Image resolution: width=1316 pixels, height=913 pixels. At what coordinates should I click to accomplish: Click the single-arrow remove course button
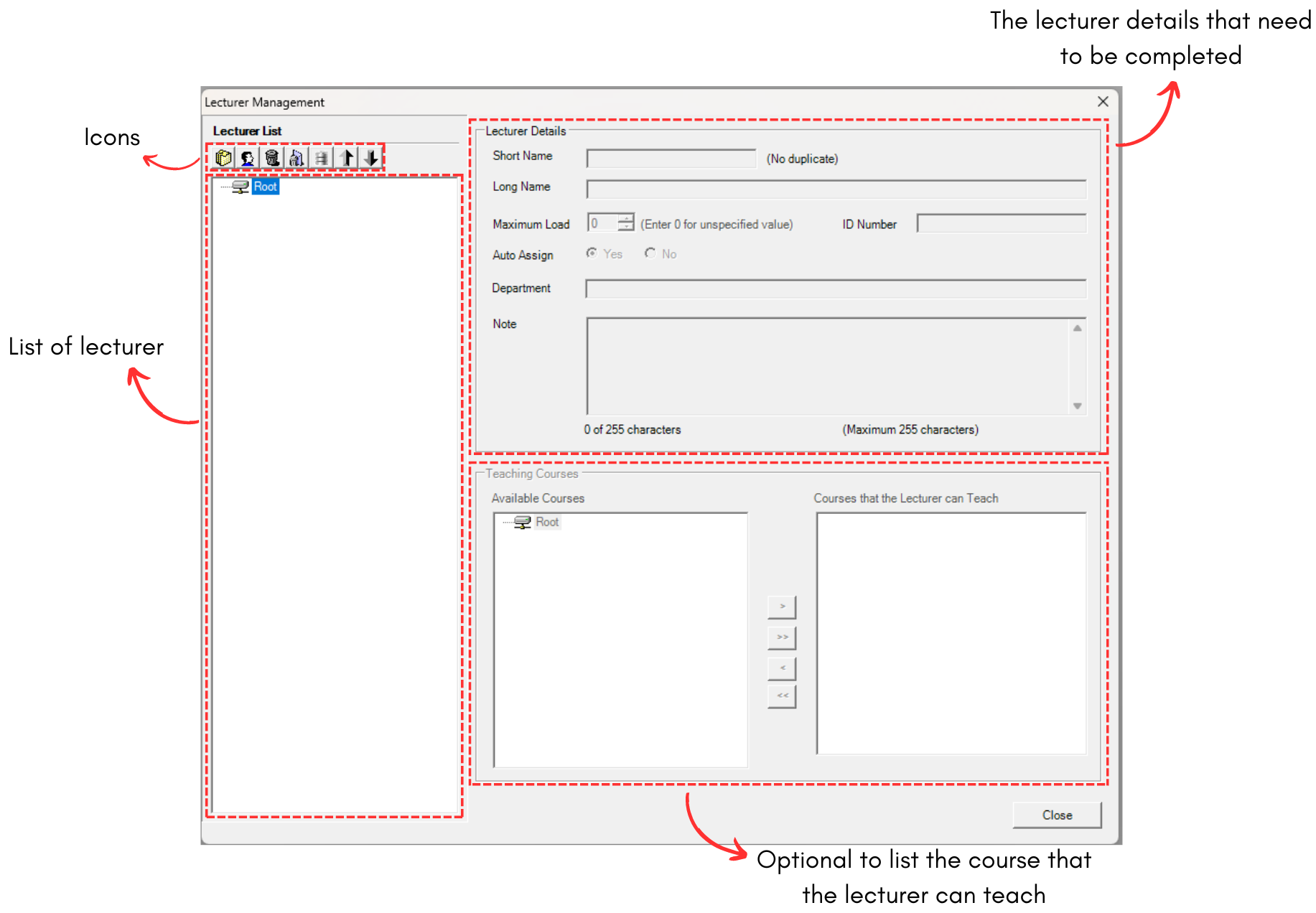(782, 668)
